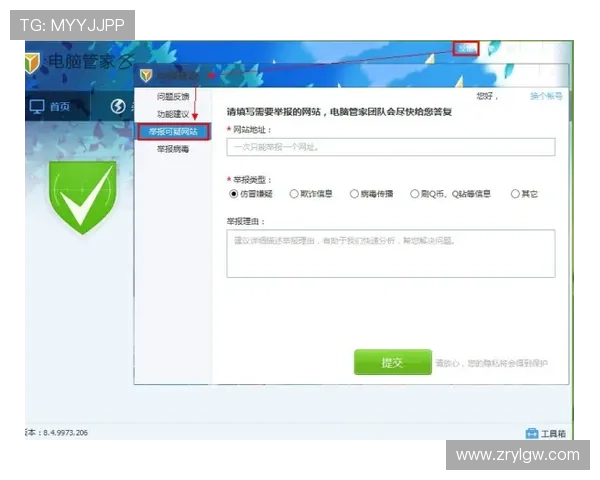600x480 pixels.
Task: Click the 换个帐号 switch account link
Action: (546, 96)
